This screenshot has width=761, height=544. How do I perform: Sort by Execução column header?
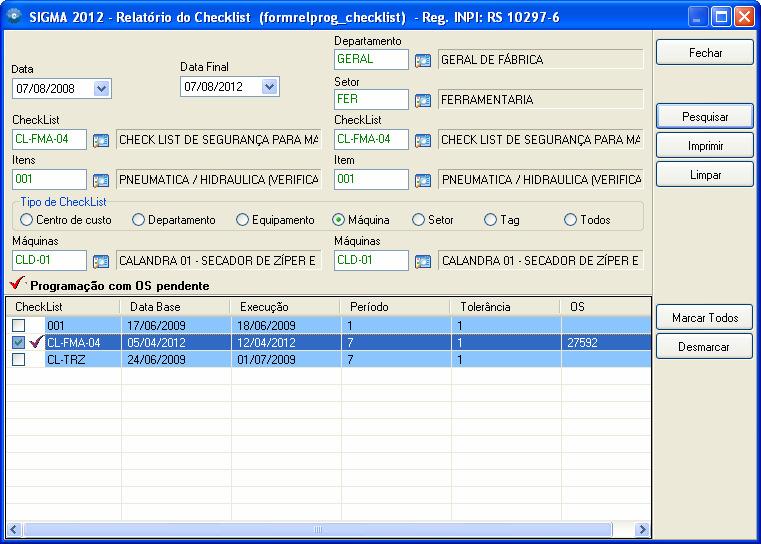(x=285, y=307)
